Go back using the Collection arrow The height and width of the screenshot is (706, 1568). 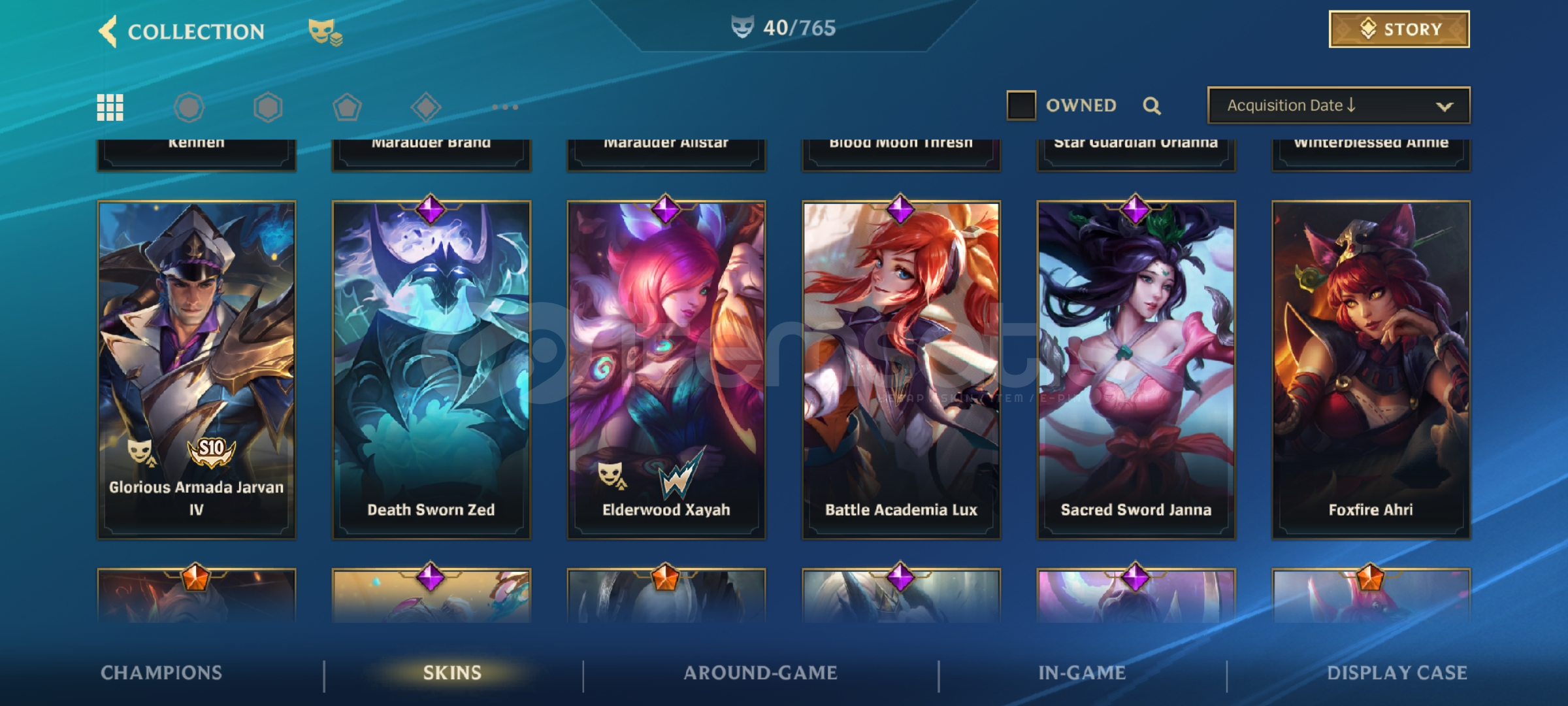(108, 31)
